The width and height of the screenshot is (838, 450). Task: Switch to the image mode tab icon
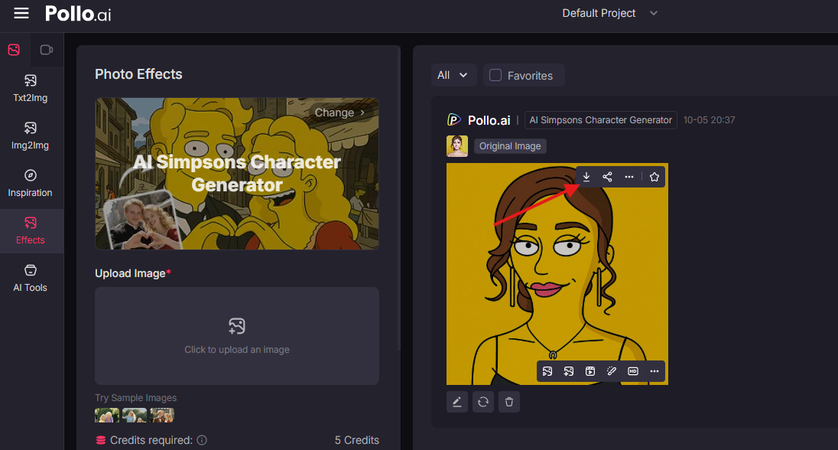tap(14, 49)
